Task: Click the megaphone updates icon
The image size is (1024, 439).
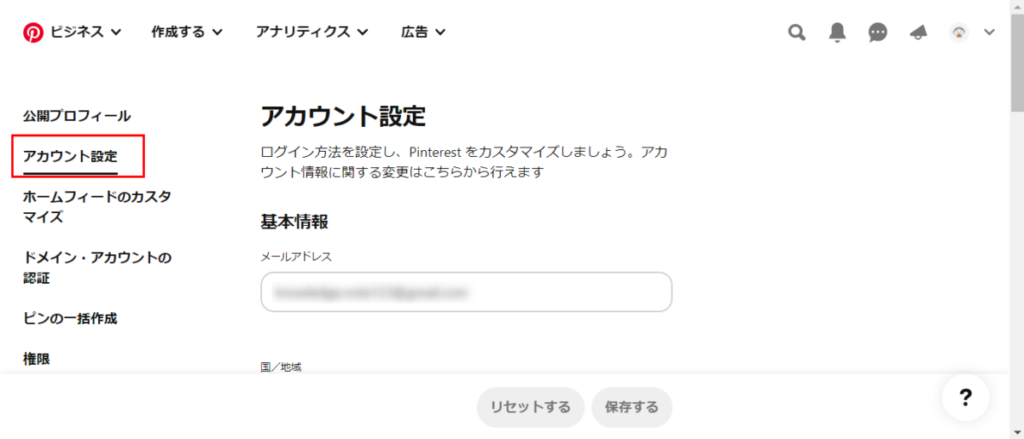Action: 918,32
